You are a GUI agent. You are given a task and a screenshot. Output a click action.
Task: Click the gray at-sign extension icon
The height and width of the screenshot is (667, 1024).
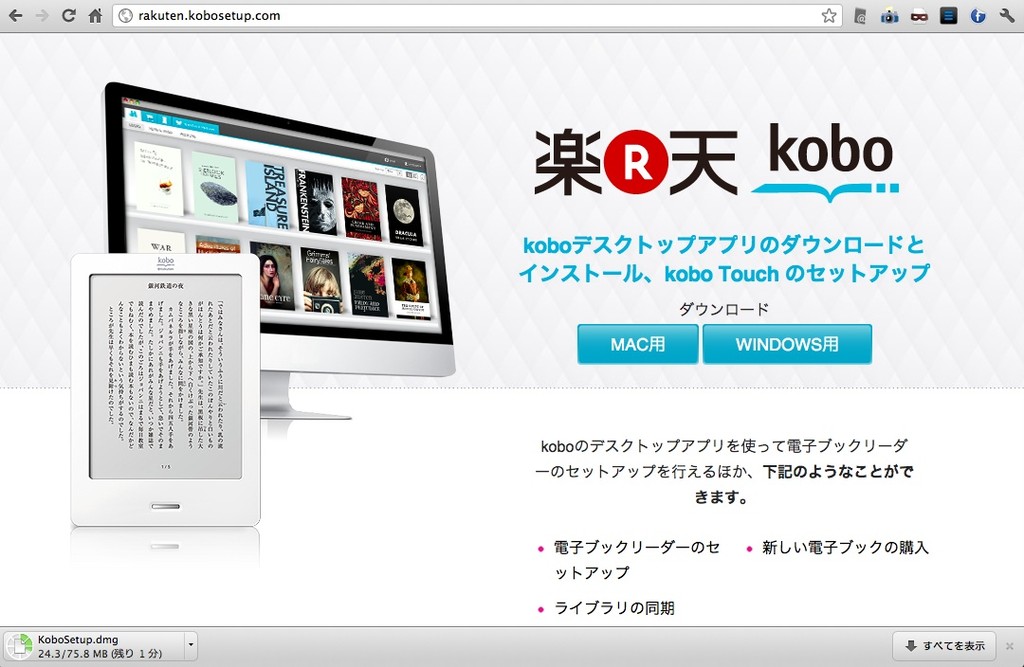(860, 16)
